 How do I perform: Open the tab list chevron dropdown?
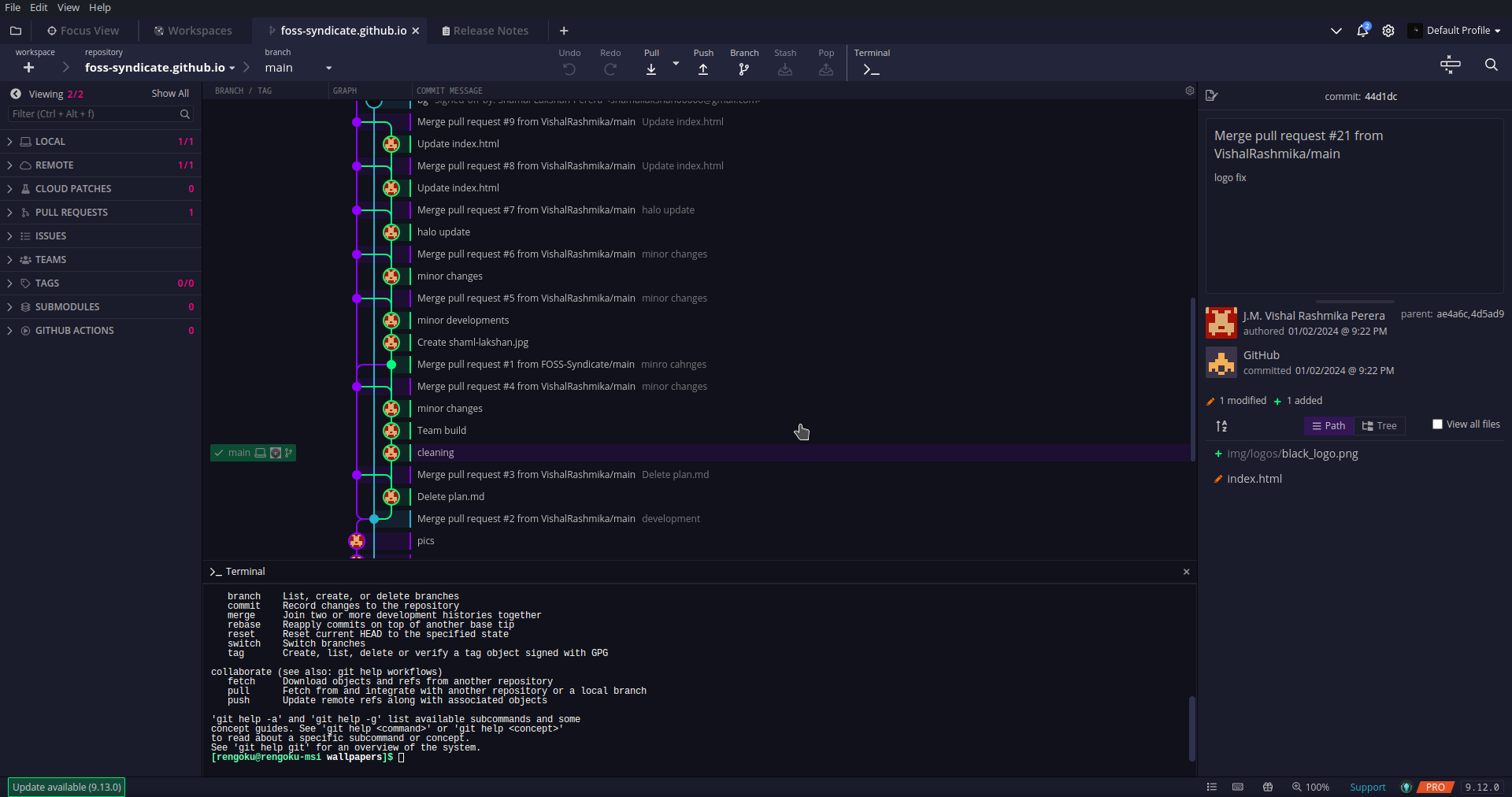pos(1336,31)
